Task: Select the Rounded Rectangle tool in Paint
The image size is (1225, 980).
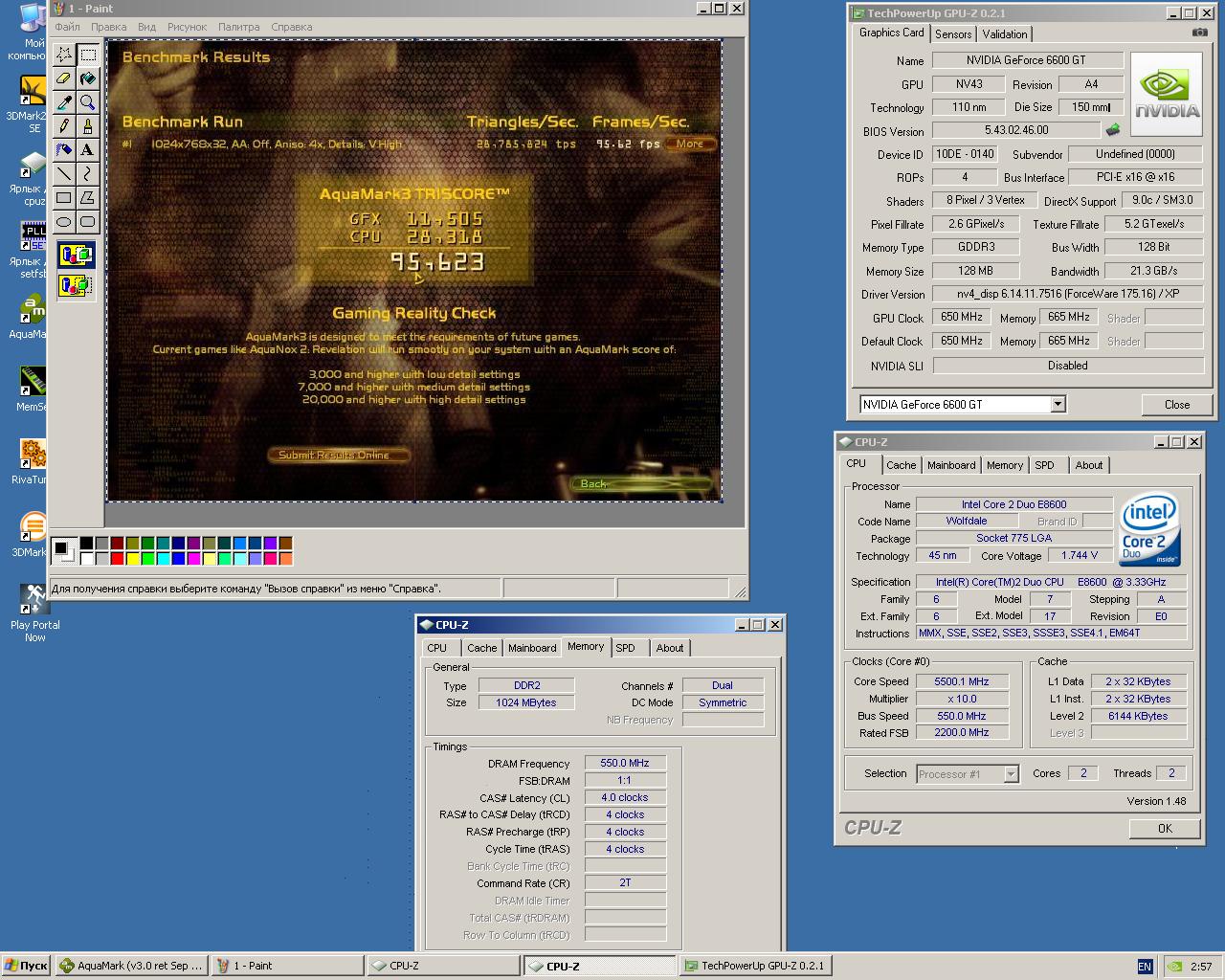Action: point(87,222)
